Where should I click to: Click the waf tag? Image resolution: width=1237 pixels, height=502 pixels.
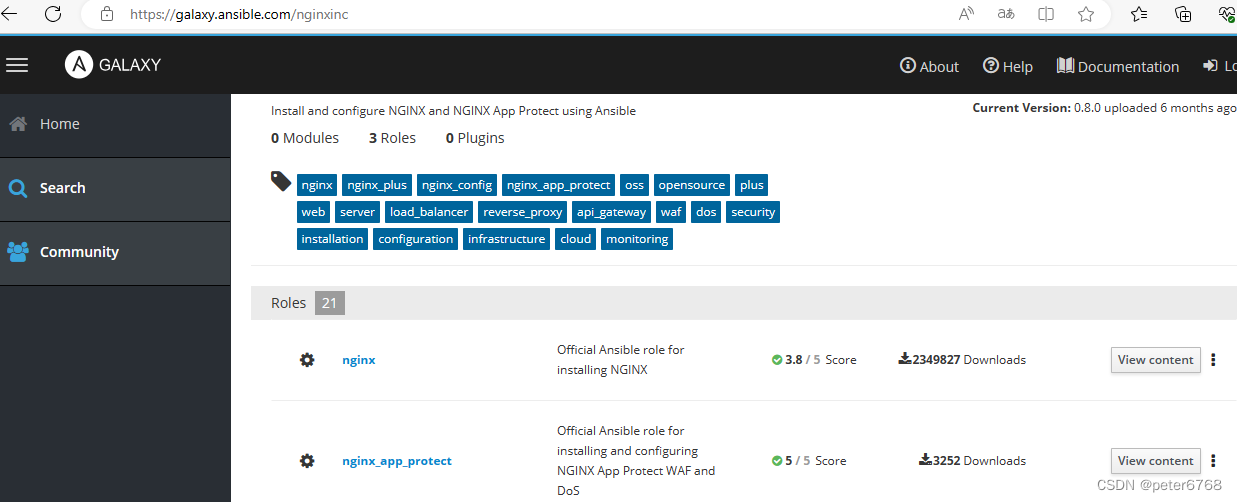click(x=671, y=212)
